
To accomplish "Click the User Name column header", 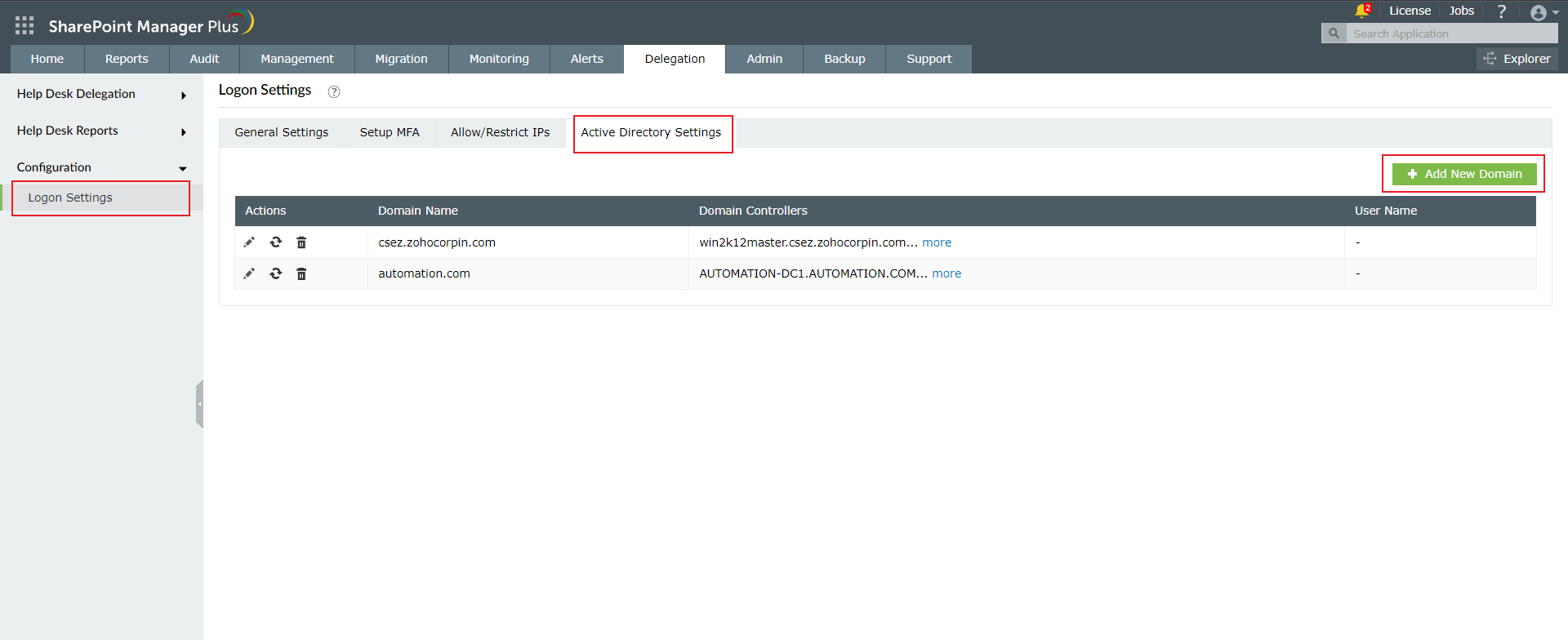I will [x=1386, y=211].
